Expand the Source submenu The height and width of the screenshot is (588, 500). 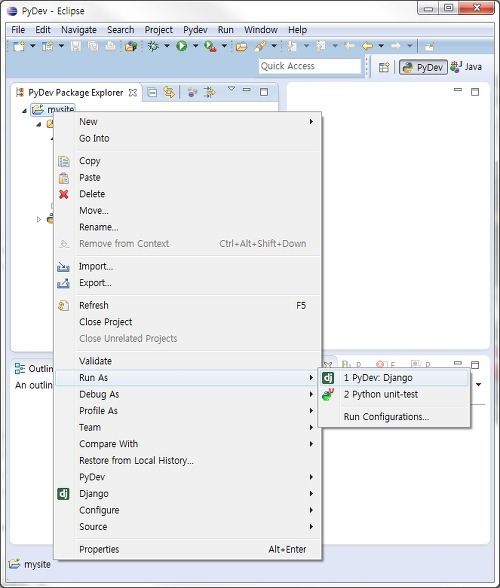coord(188,526)
